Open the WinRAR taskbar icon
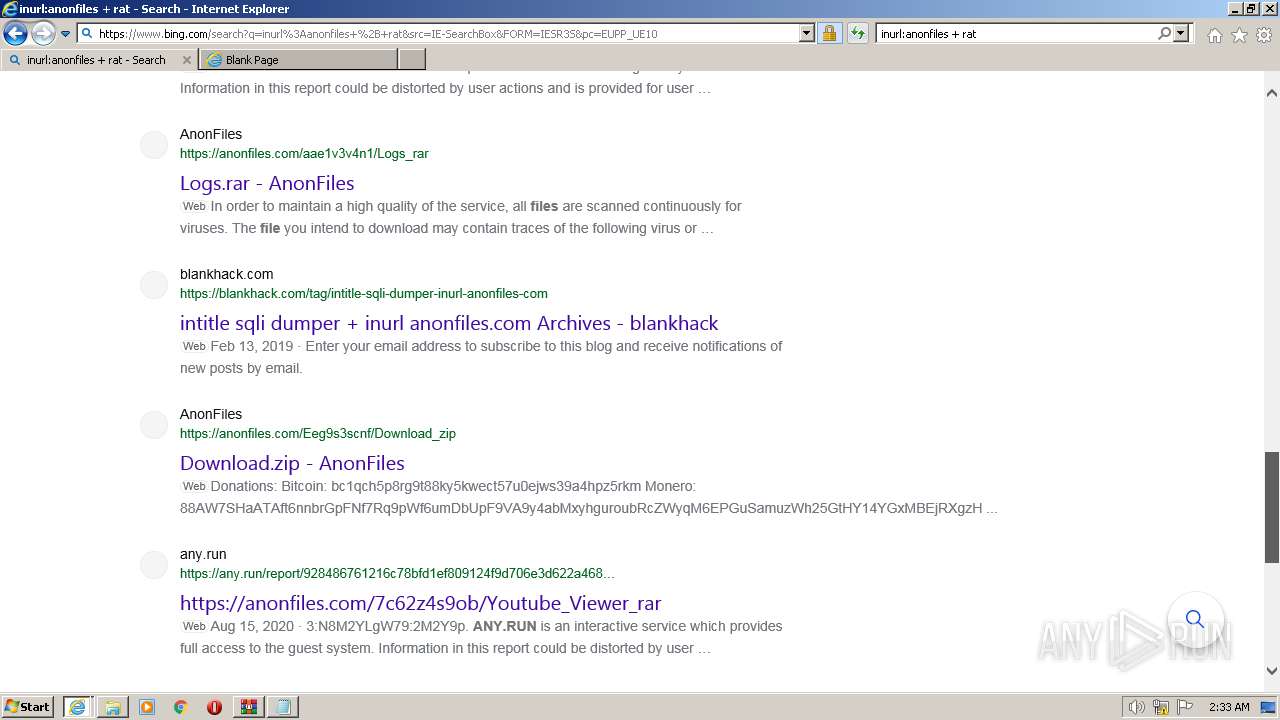This screenshot has height=720, width=1280. (249, 707)
